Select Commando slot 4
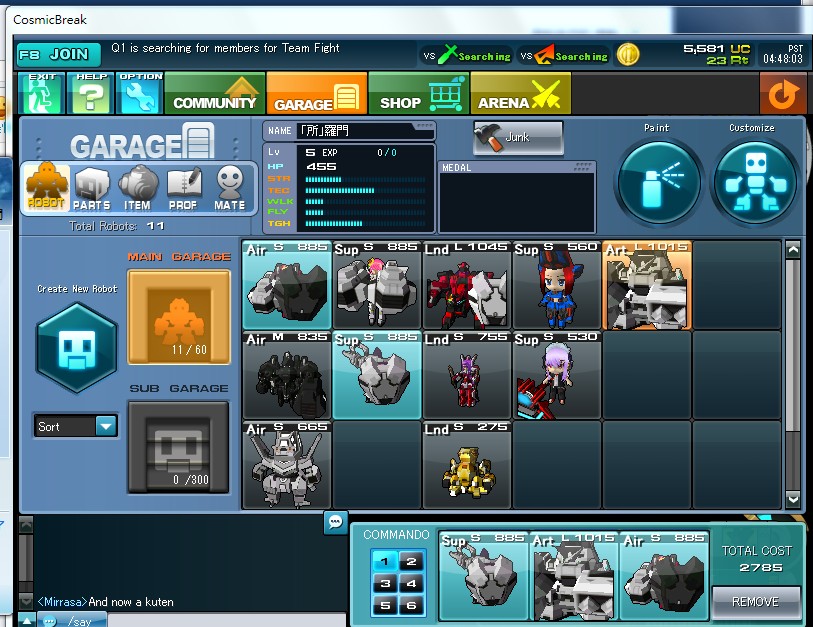Screen dimensions: 813x627 click(x=412, y=583)
